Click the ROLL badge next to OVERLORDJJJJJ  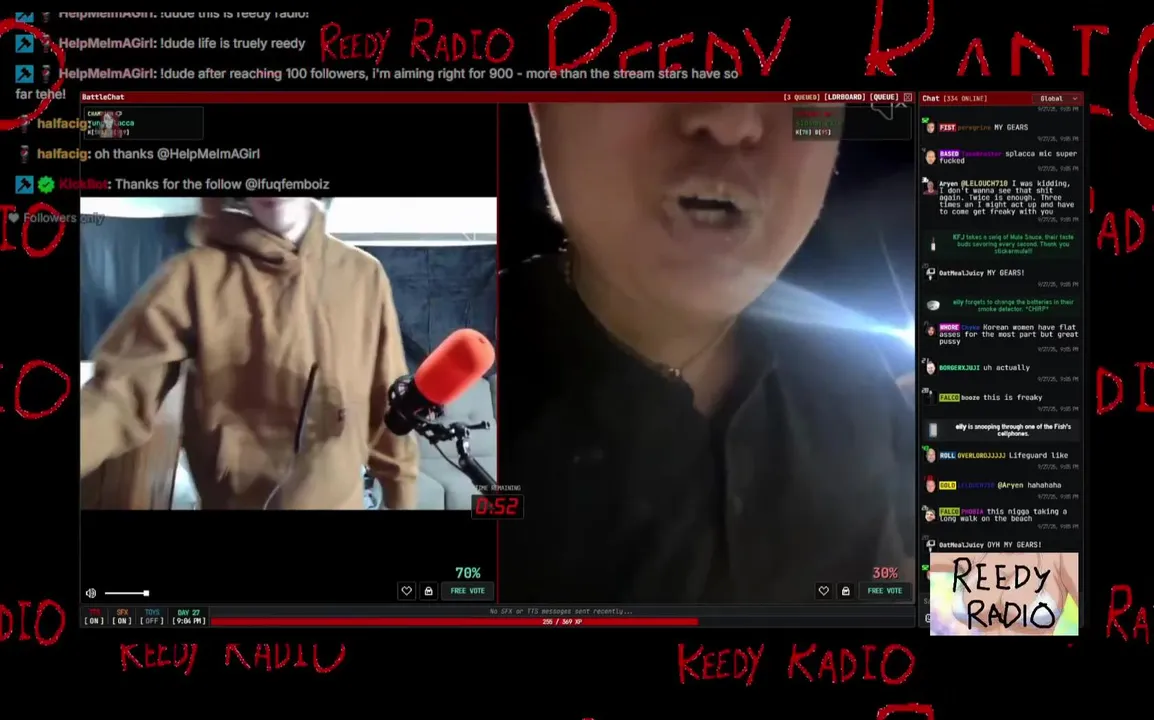tap(947, 456)
